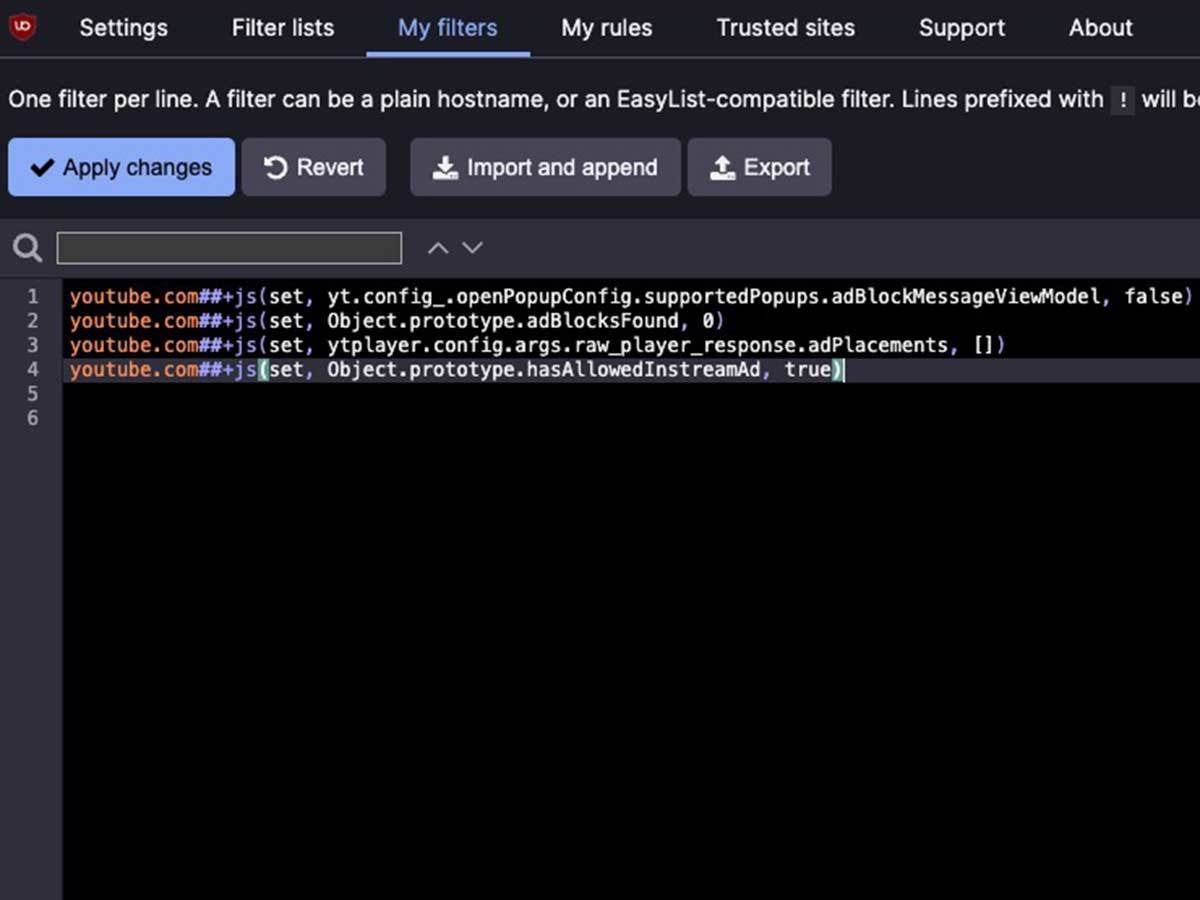Jump to previous search match arrow
The height and width of the screenshot is (900, 1200).
click(438, 248)
